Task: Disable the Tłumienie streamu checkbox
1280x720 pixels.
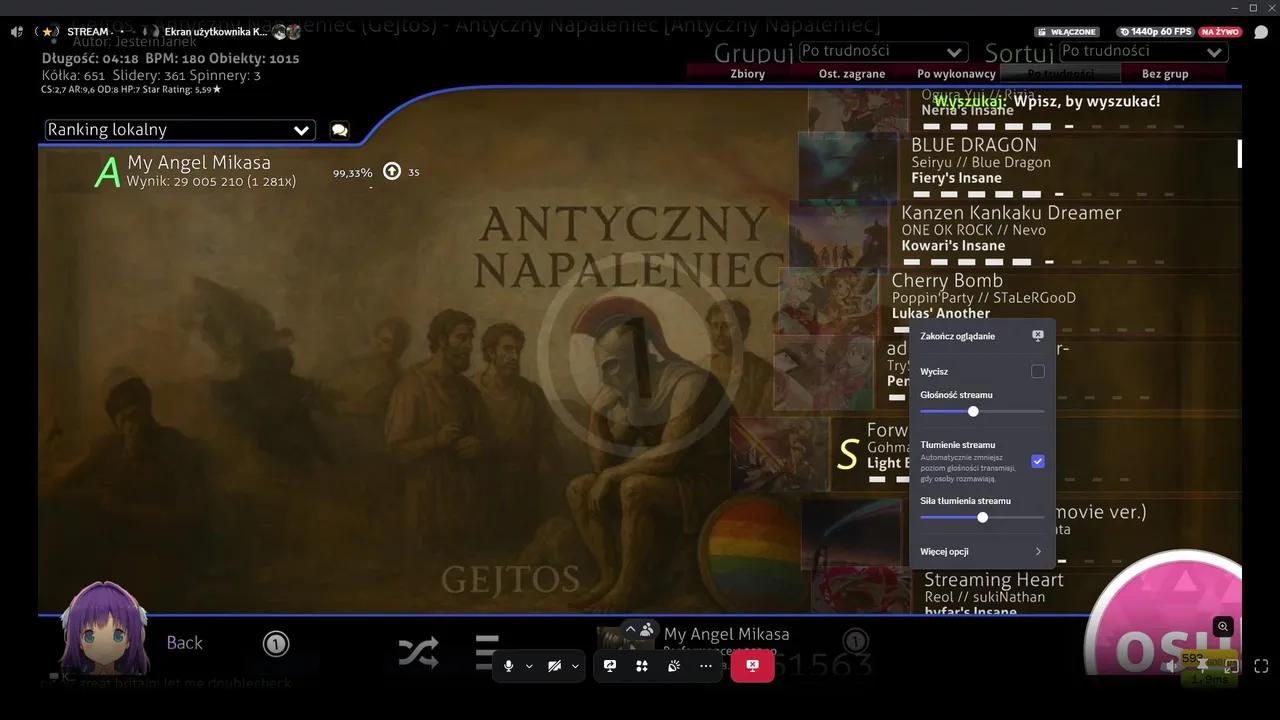Action: tap(1037, 461)
